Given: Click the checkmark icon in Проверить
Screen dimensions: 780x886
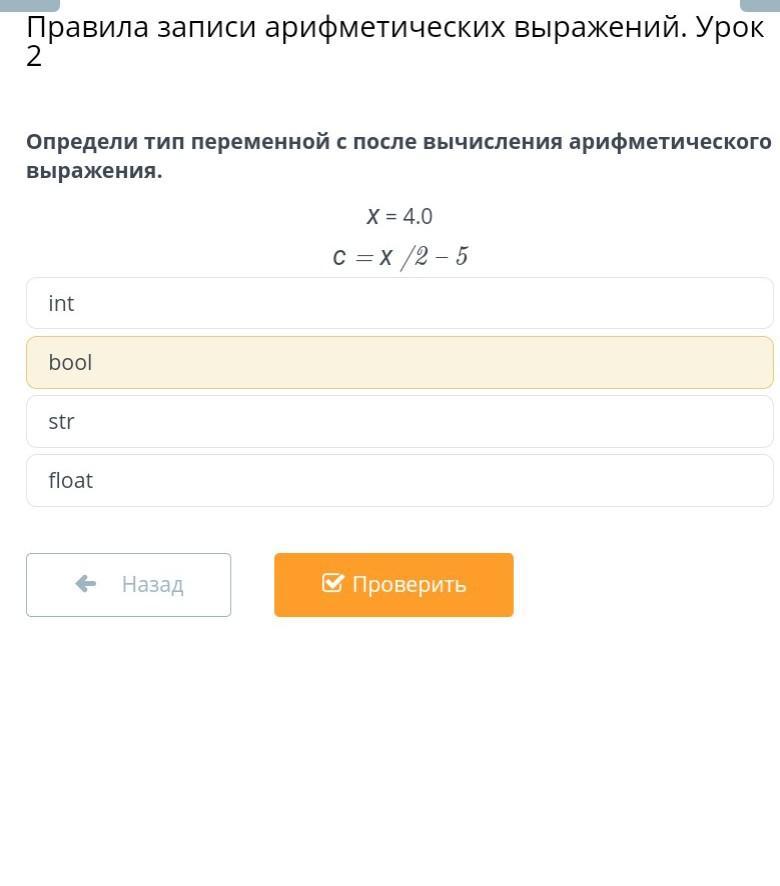Looking at the screenshot, I should pos(333,583).
